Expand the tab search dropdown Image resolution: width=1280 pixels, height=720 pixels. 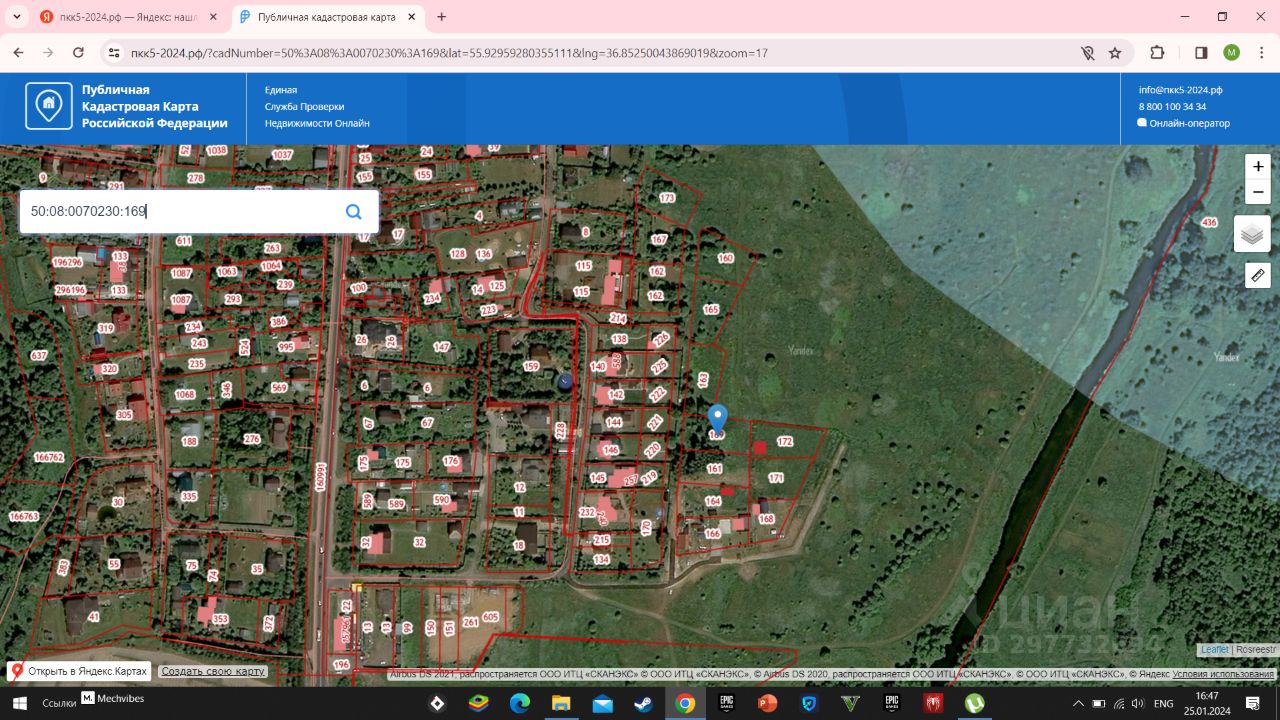tap(17, 17)
